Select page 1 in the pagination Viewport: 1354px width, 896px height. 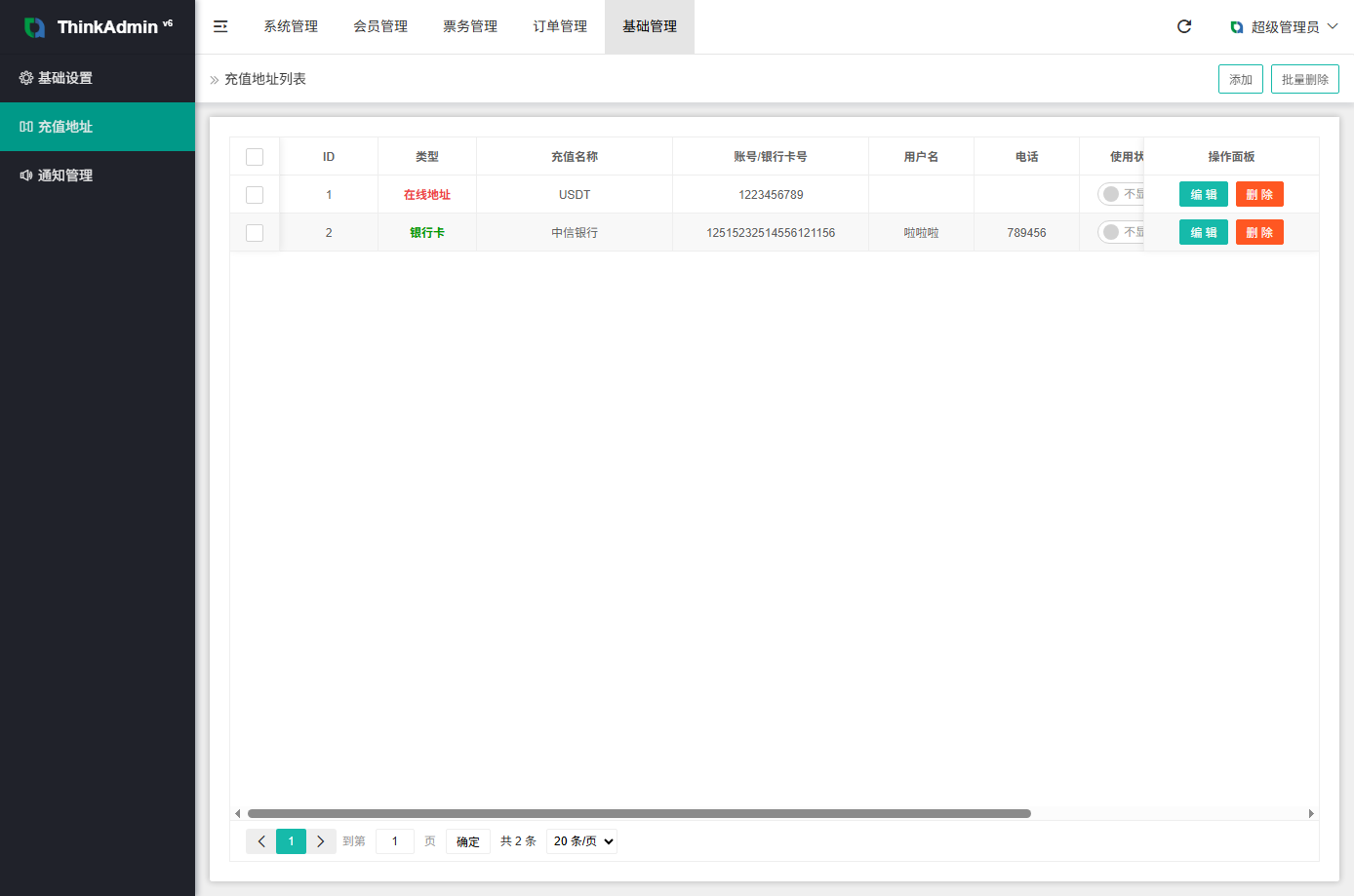point(291,841)
